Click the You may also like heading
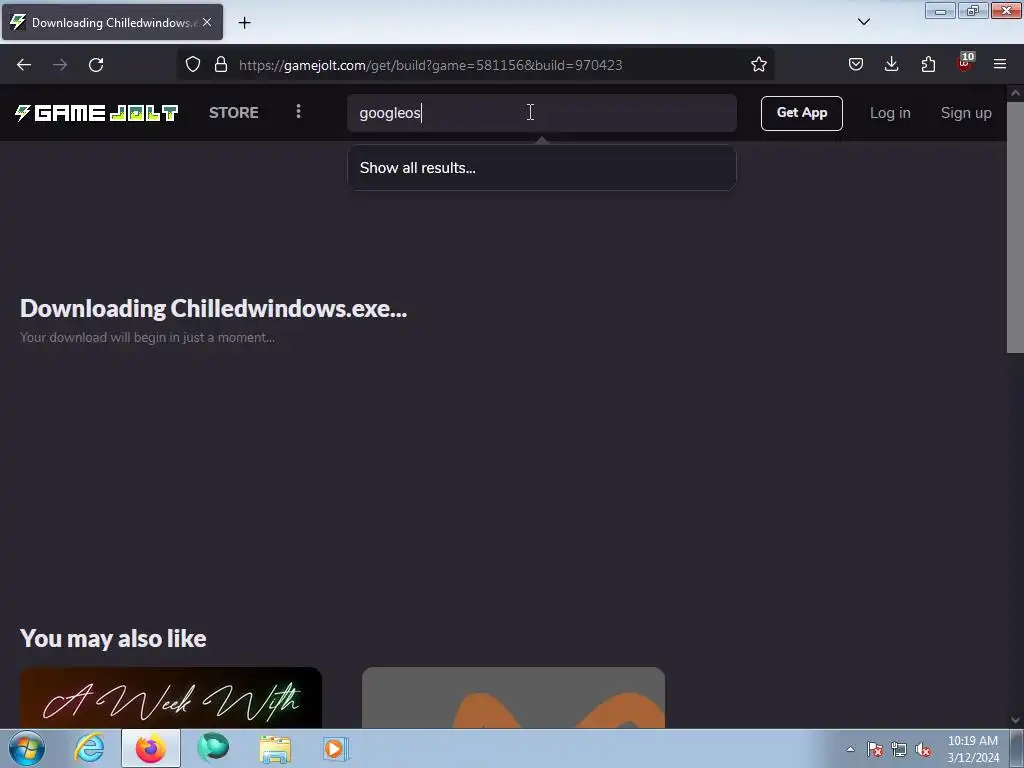The width and height of the screenshot is (1024, 768). (113, 638)
